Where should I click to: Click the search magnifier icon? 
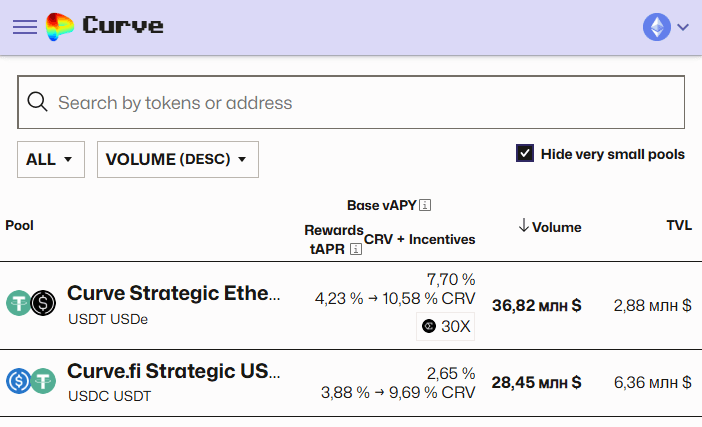37,102
